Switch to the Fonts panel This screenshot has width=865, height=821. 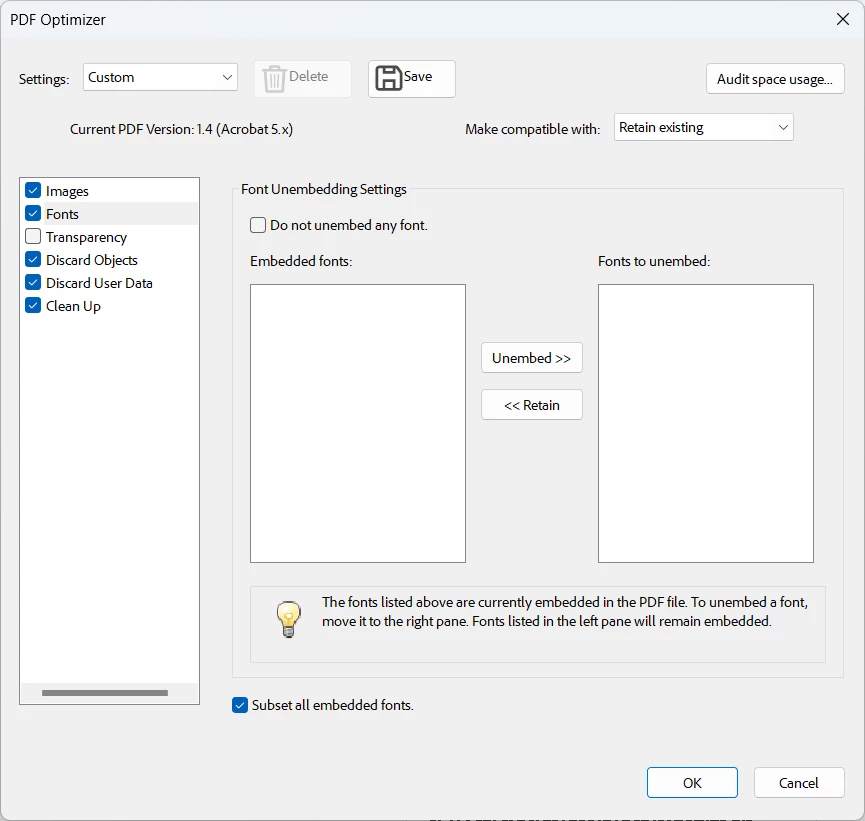[x=62, y=214]
